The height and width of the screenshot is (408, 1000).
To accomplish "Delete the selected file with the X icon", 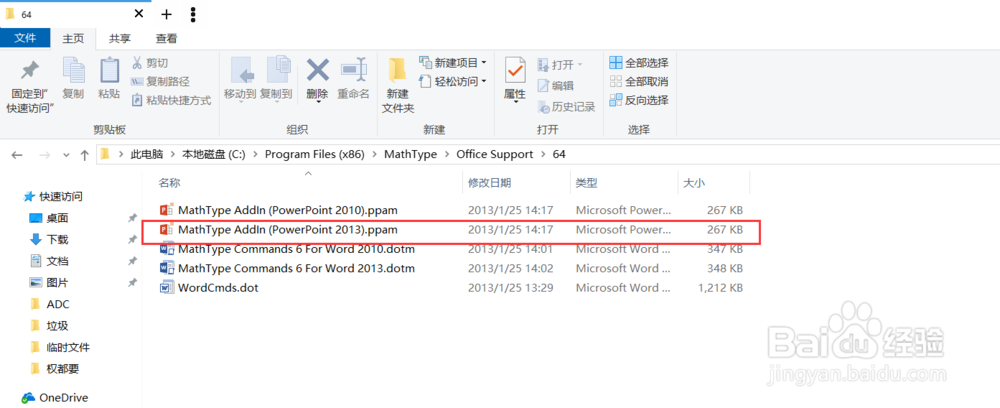I will pos(317,79).
